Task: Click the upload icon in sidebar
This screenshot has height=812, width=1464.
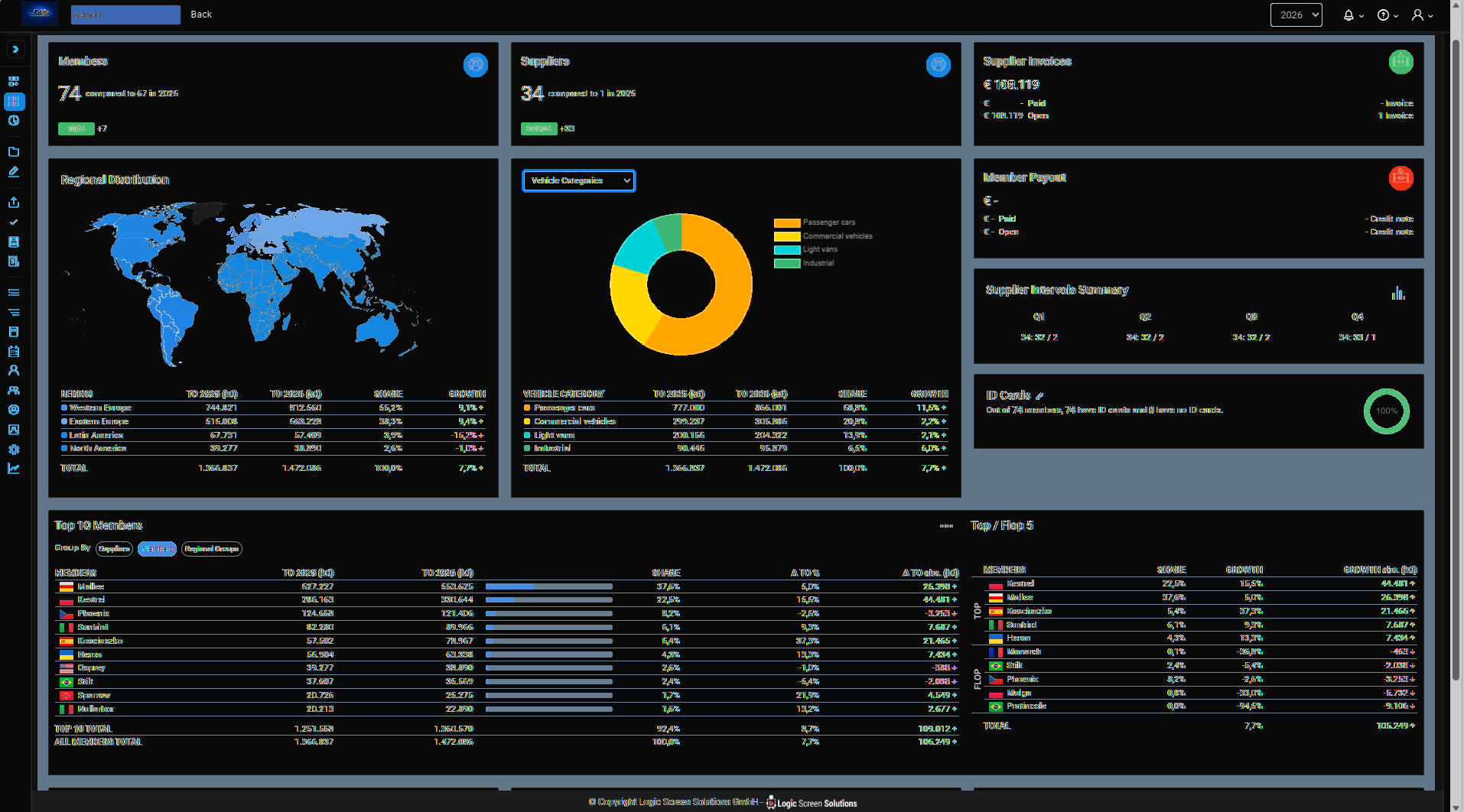Action: pos(14,203)
